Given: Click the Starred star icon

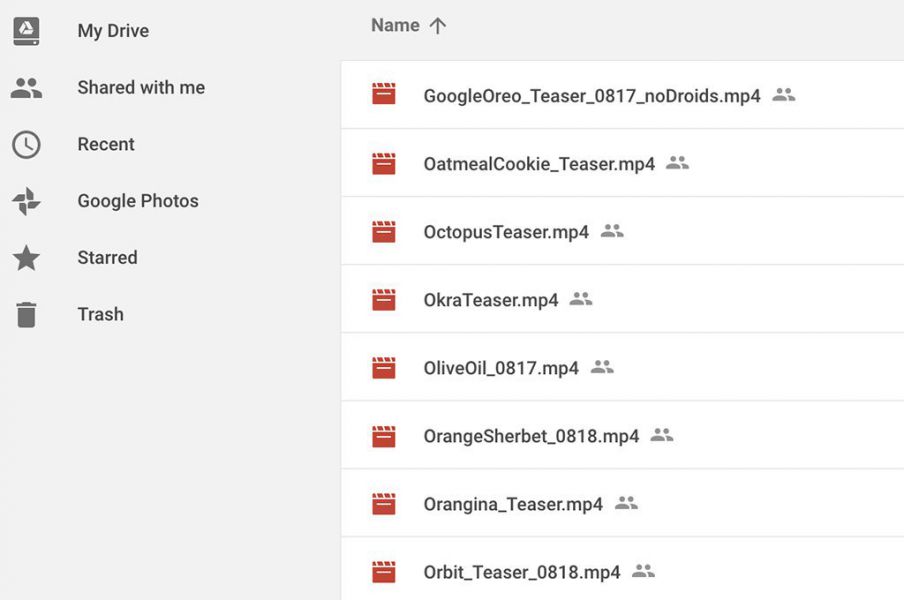Looking at the screenshot, I should 27,258.
